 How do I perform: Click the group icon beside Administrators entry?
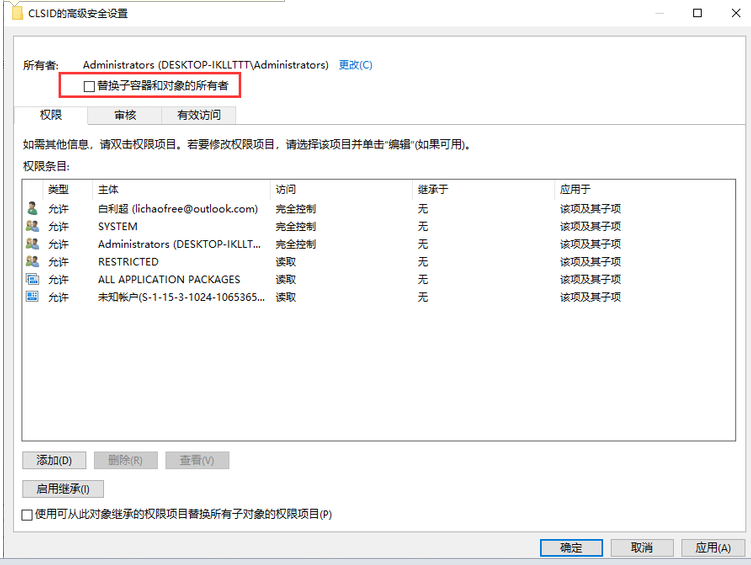[x=32, y=244]
